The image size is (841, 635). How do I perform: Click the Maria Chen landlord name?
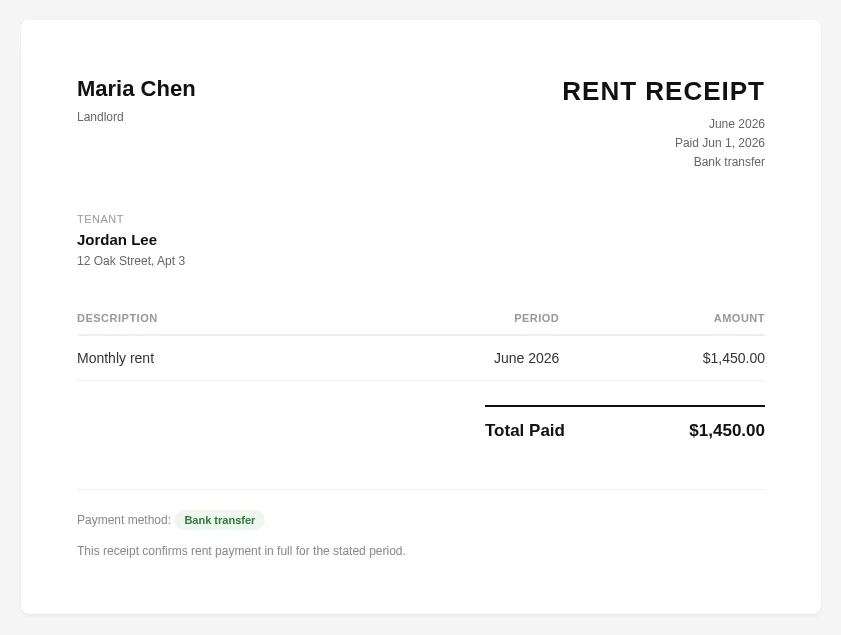coord(136,89)
